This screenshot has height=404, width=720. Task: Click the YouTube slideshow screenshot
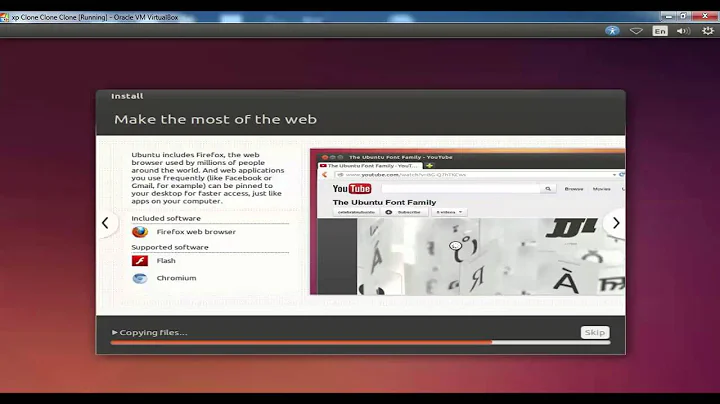(467, 222)
